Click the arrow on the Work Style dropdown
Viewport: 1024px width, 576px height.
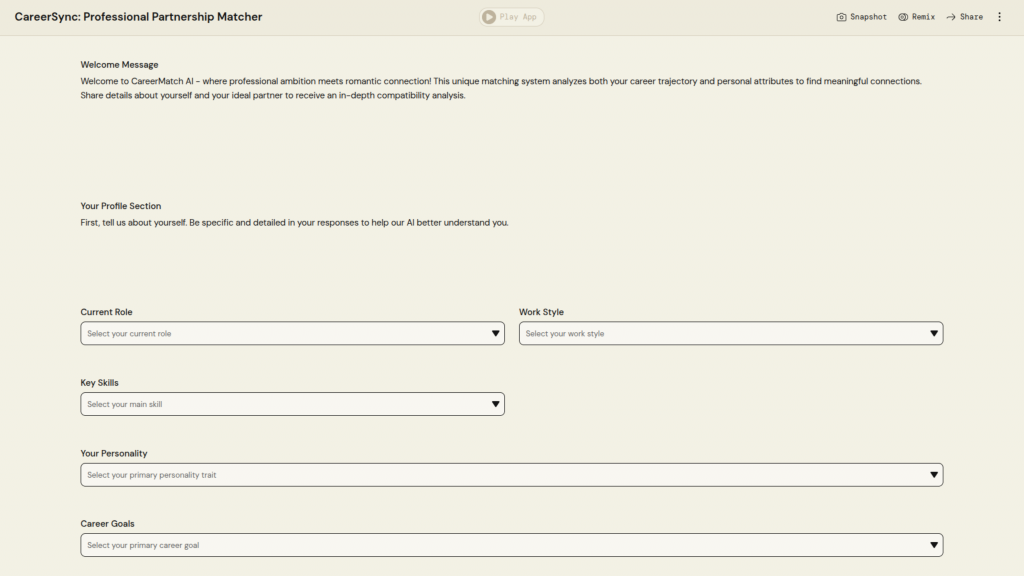pos(934,334)
